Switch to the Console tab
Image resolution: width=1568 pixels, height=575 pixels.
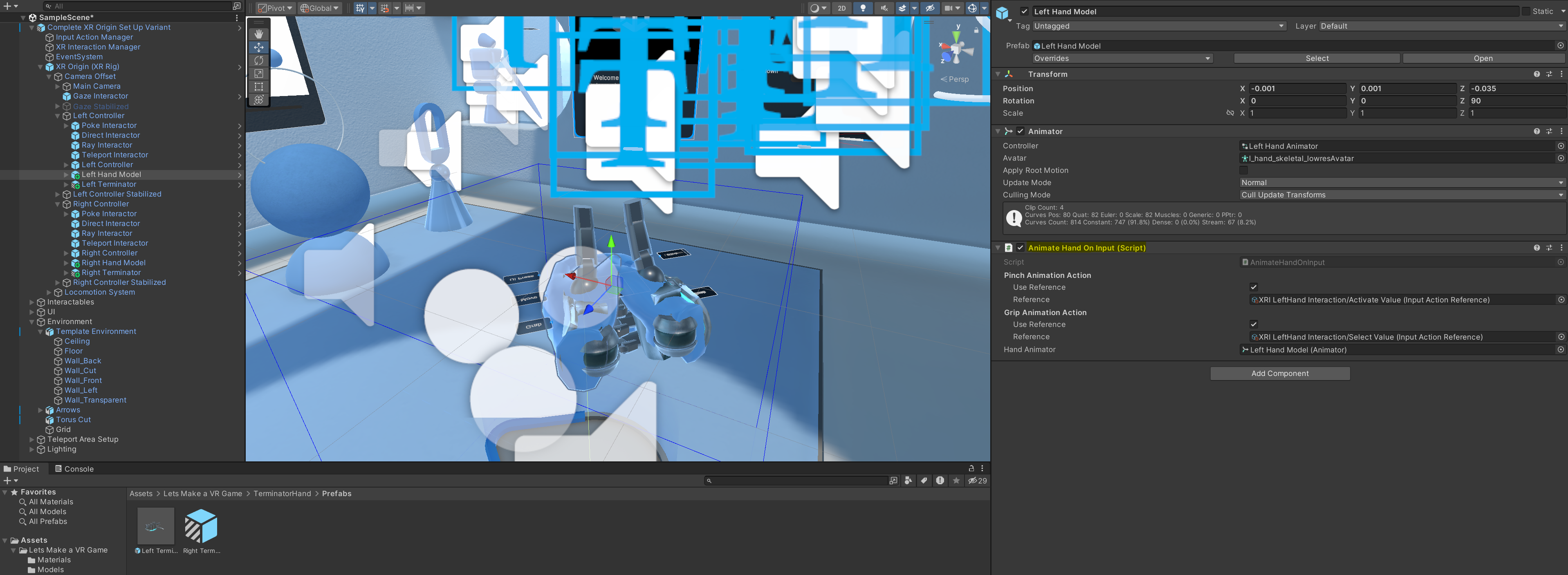pos(74,468)
